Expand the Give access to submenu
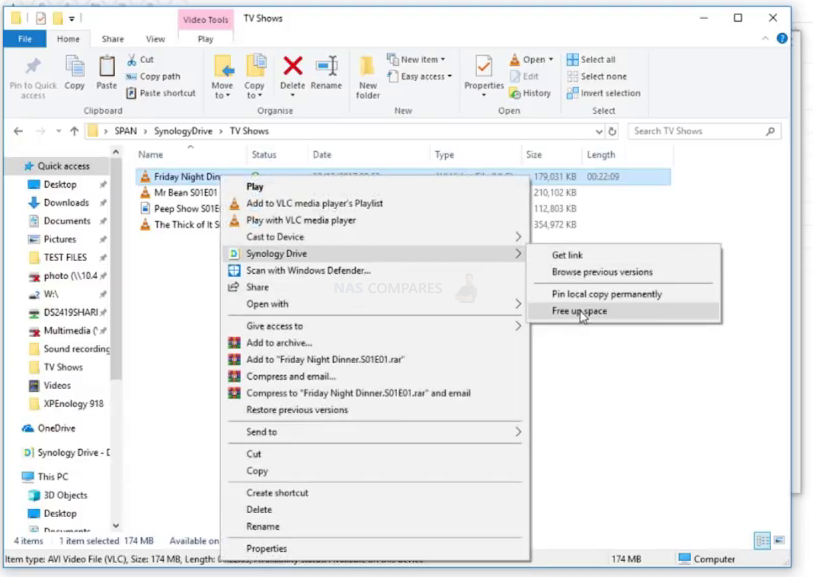 click(x=375, y=326)
